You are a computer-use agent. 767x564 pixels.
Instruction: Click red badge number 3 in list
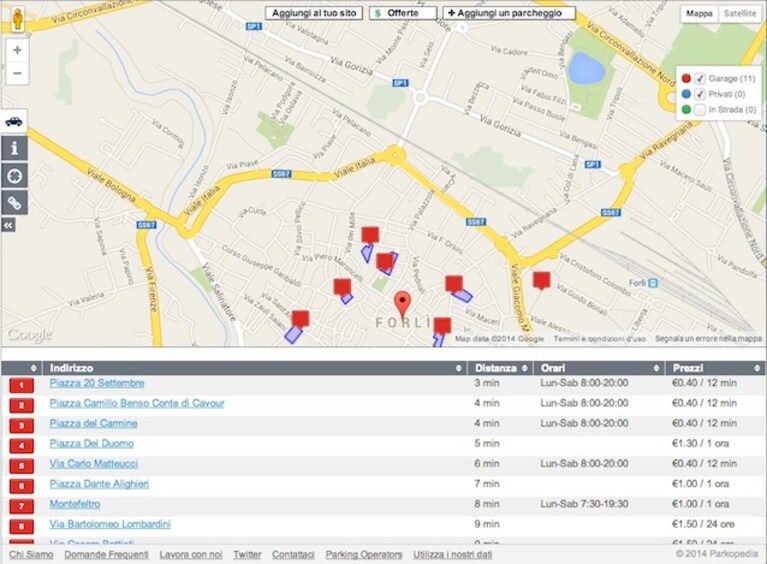click(x=21, y=426)
